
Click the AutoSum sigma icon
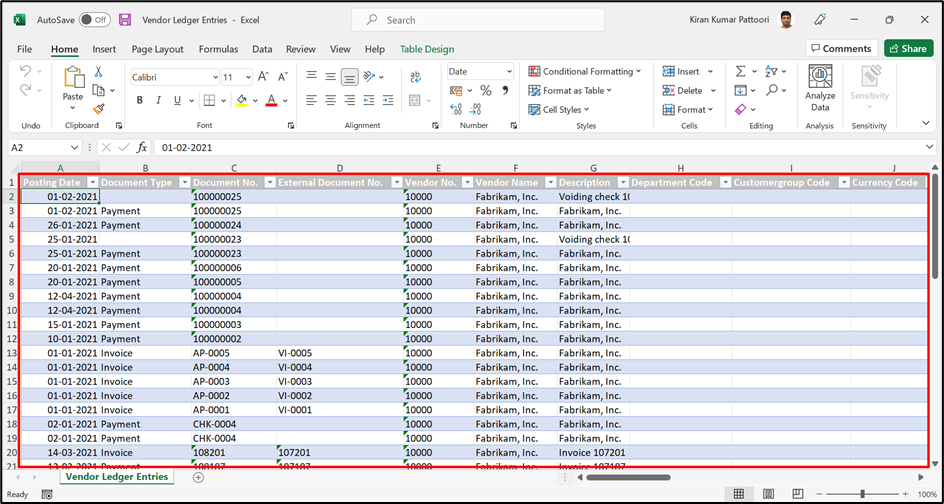[x=741, y=72]
